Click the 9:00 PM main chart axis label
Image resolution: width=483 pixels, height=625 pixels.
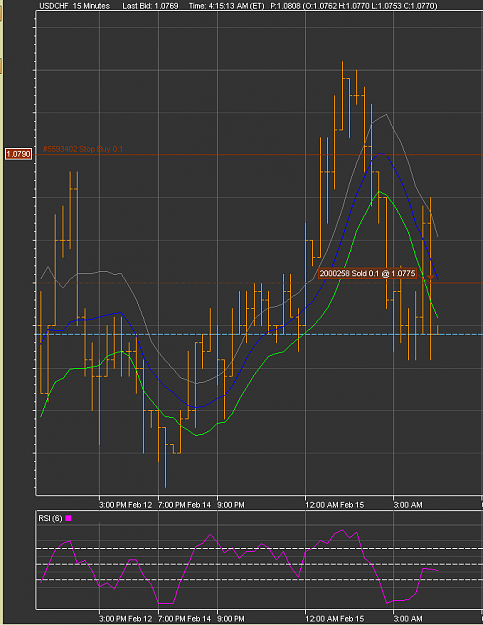(x=231, y=505)
